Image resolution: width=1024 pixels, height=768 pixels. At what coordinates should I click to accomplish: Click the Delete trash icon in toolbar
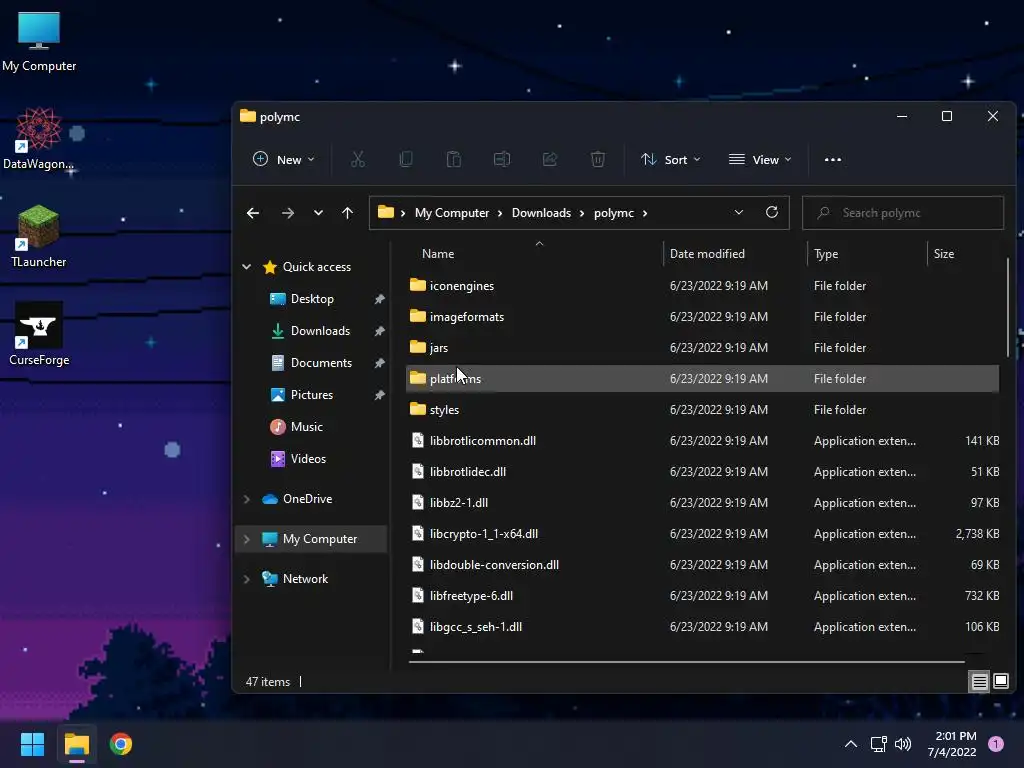(x=598, y=159)
